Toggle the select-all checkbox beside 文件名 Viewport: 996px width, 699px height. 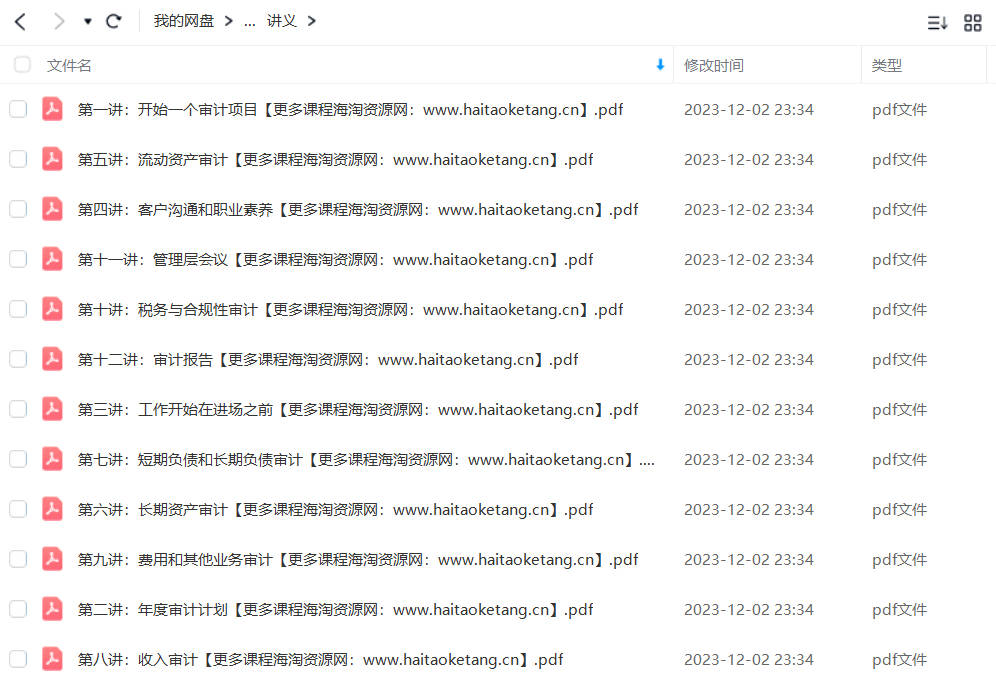point(22,65)
